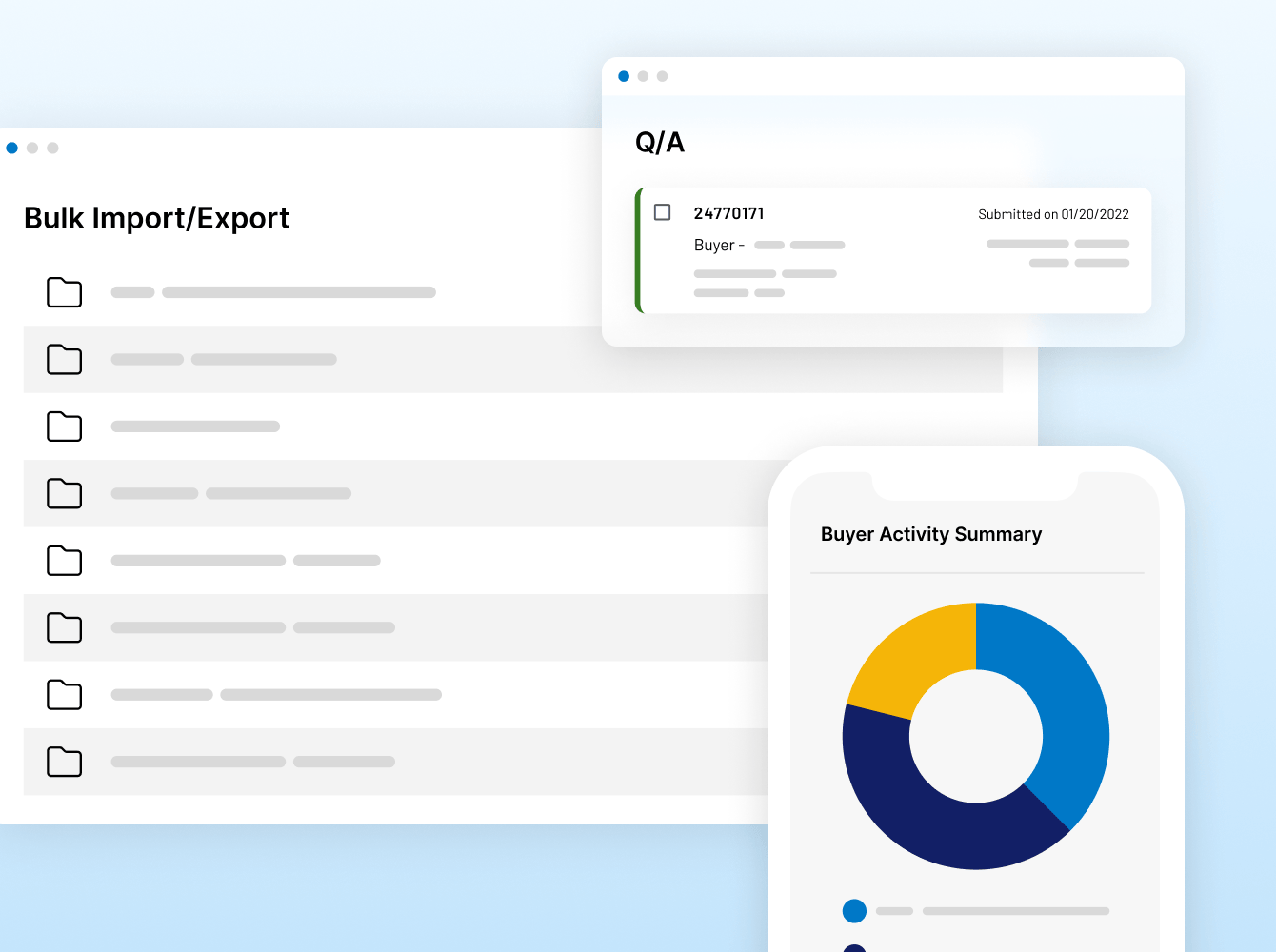This screenshot has height=952, width=1276.
Task: Click the Submitted on 01/20/2022 date
Action: pos(1052,214)
